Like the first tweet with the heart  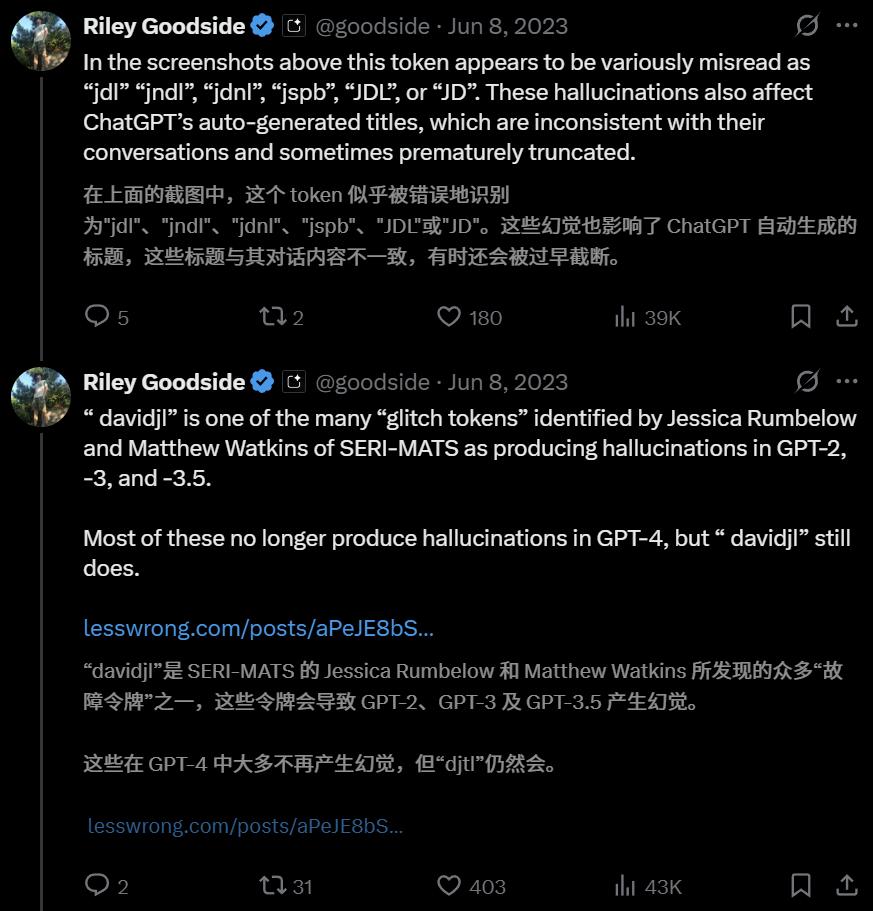click(450, 317)
